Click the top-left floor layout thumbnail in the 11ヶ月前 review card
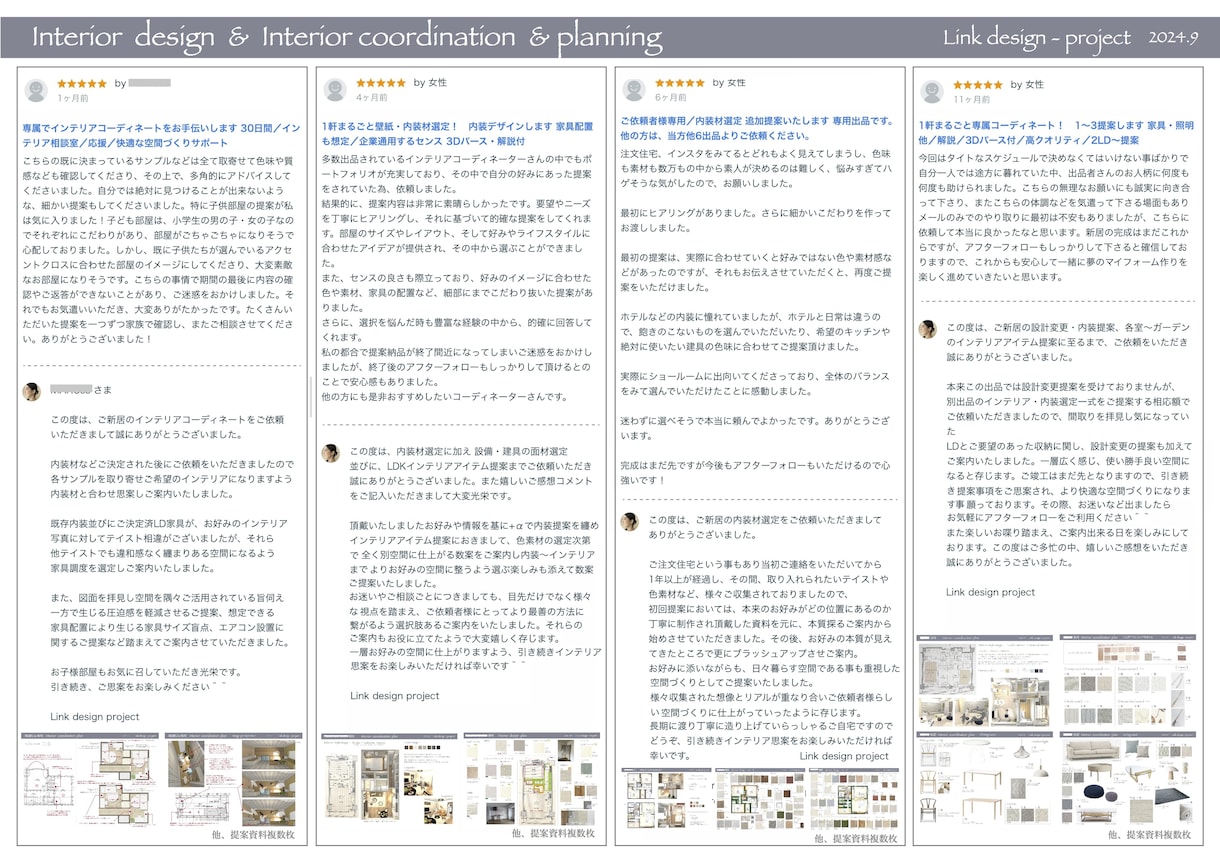Viewport: 1220px width, 863px height. coord(986,680)
